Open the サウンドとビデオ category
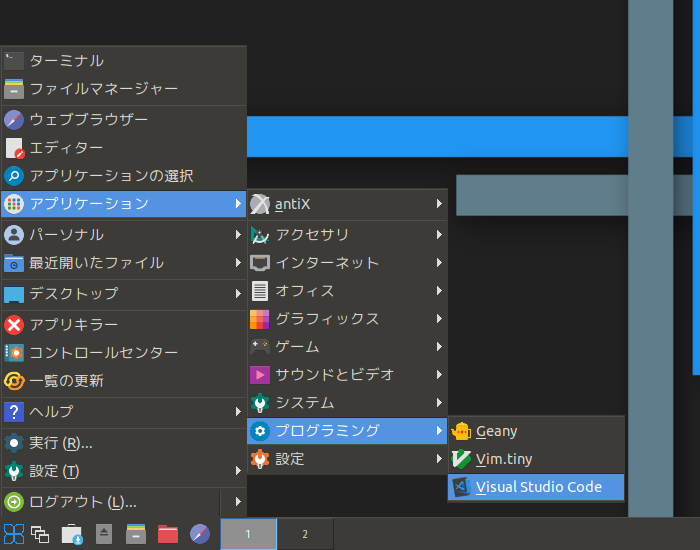Image resolution: width=700 pixels, height=550 pixels. (x=347, y=375)
